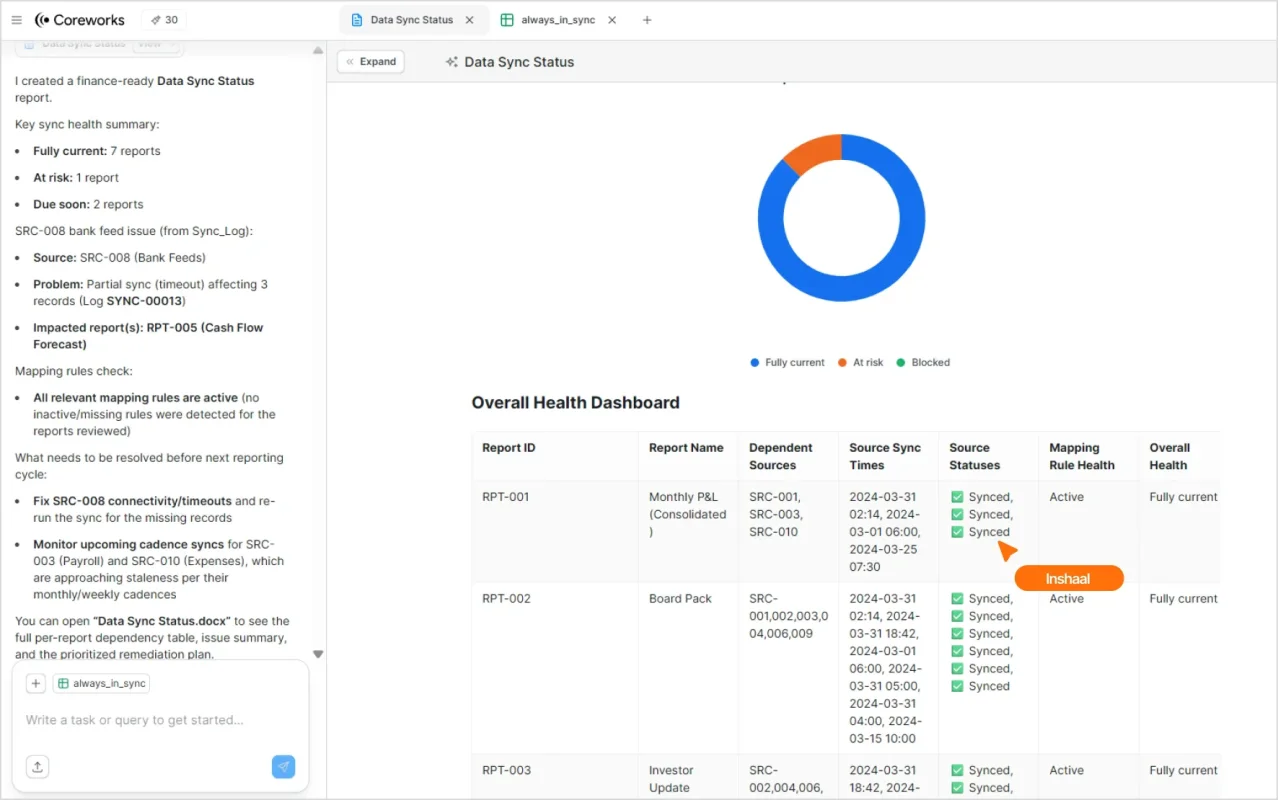Image resolution: width=1278 pixels, height=800 pixels.
Task: Click the upload file icon in chat box
Action: pyautogui.click(x=37, y=767)
